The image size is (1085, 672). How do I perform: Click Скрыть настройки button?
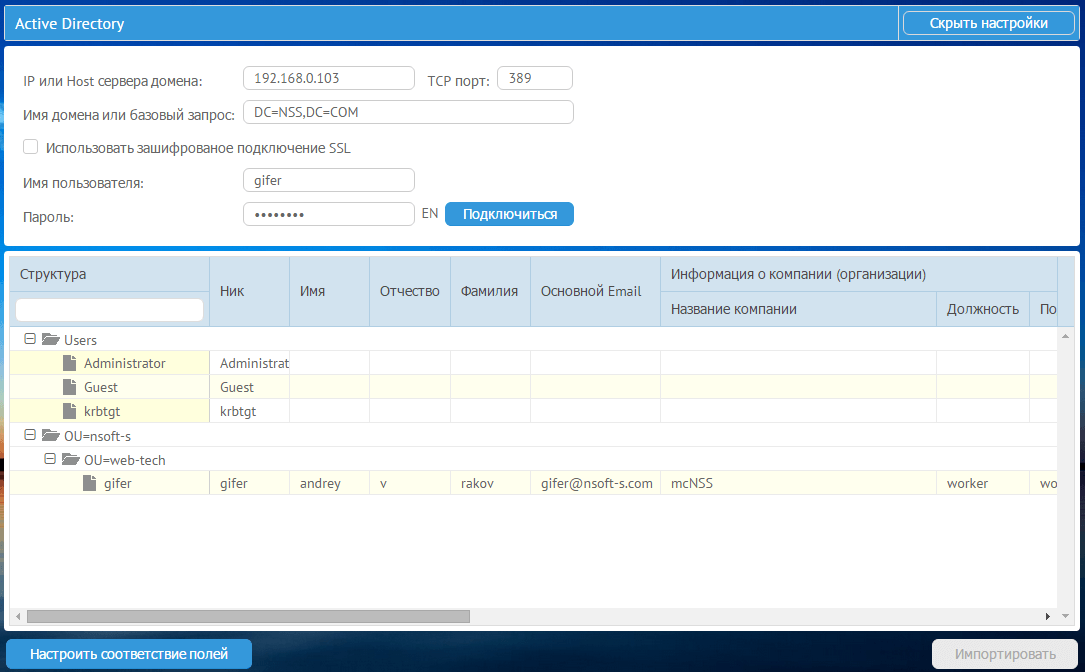(x=989, y=23)
